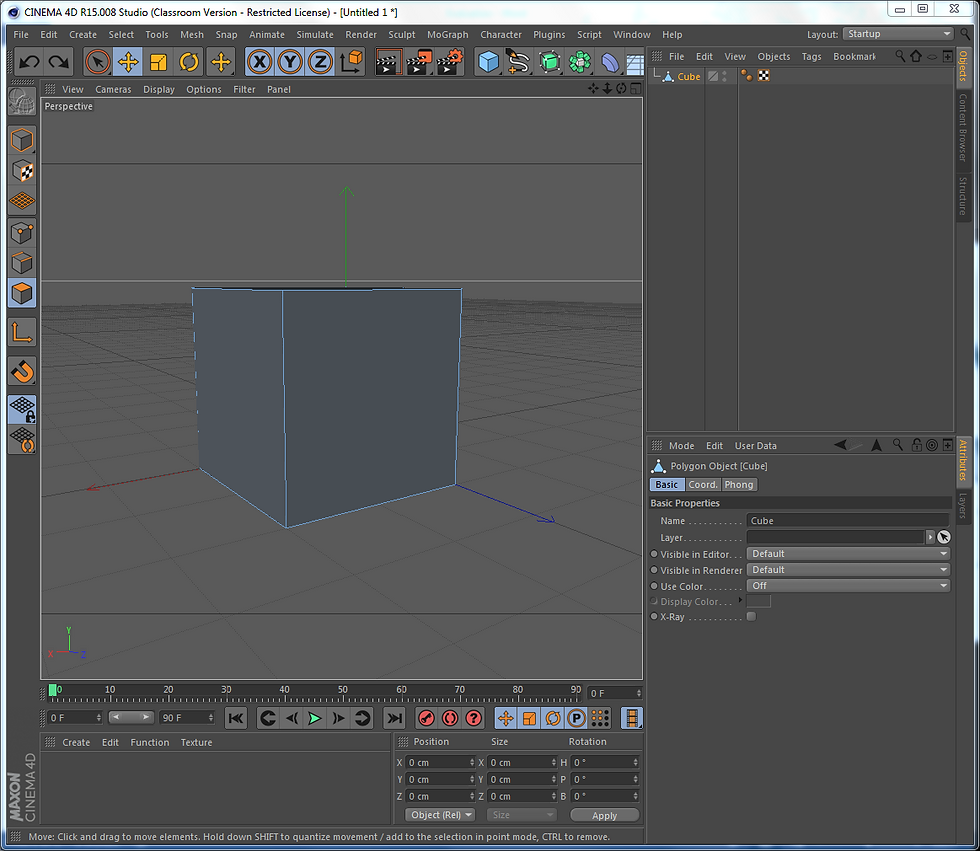Open the Sculpt menu
This screenshot has width=980, height=851.
(x=401, y=34)
